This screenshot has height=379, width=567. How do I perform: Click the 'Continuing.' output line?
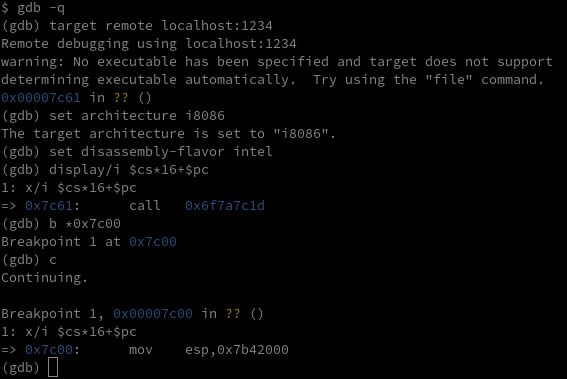(44, 277)
